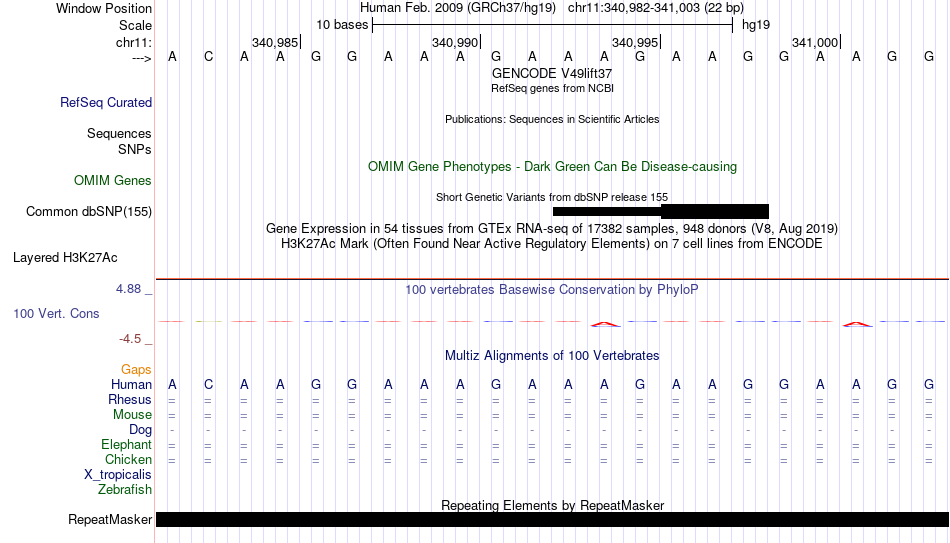Select the X_tropicalis species label
The height and width of the screenshot is (543, 950).
(x=118, y=475)
